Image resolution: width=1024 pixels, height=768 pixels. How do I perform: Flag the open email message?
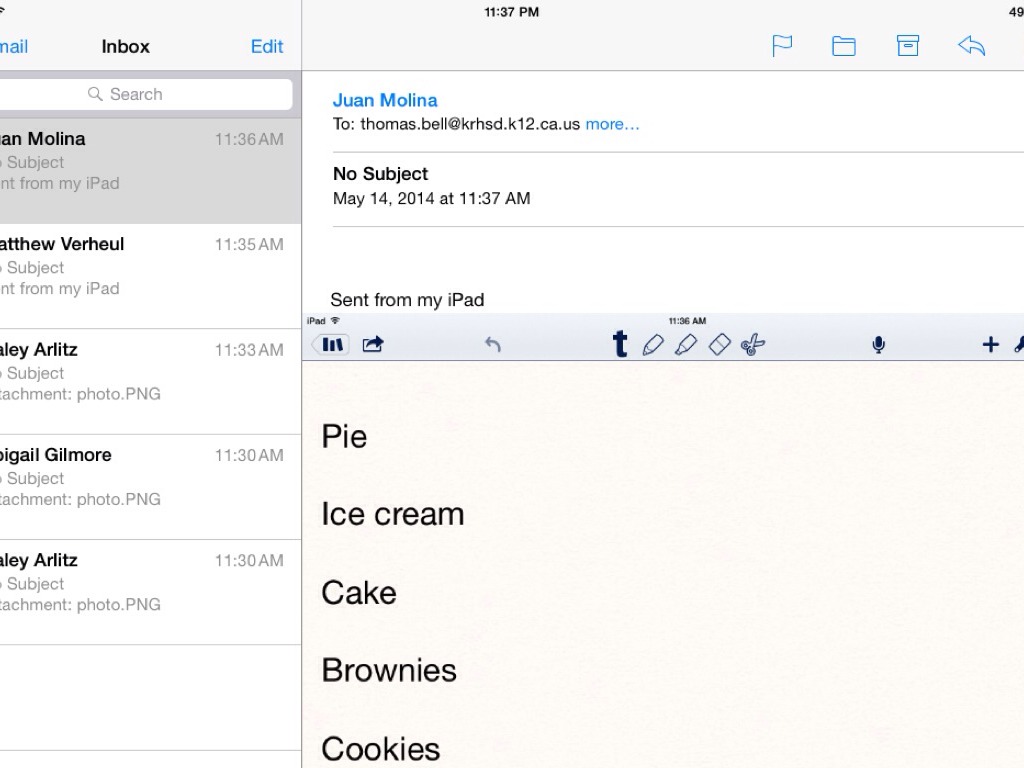tap(782, 46)
